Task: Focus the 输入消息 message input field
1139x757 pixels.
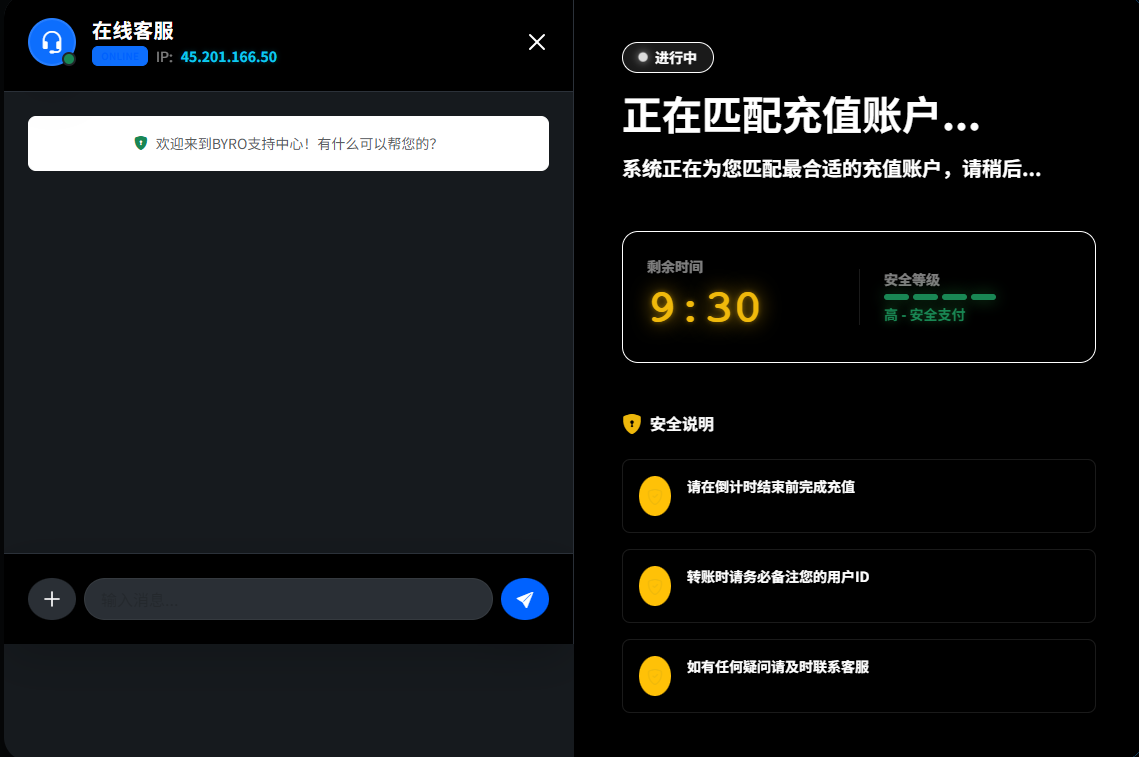Action: point(288,599)
